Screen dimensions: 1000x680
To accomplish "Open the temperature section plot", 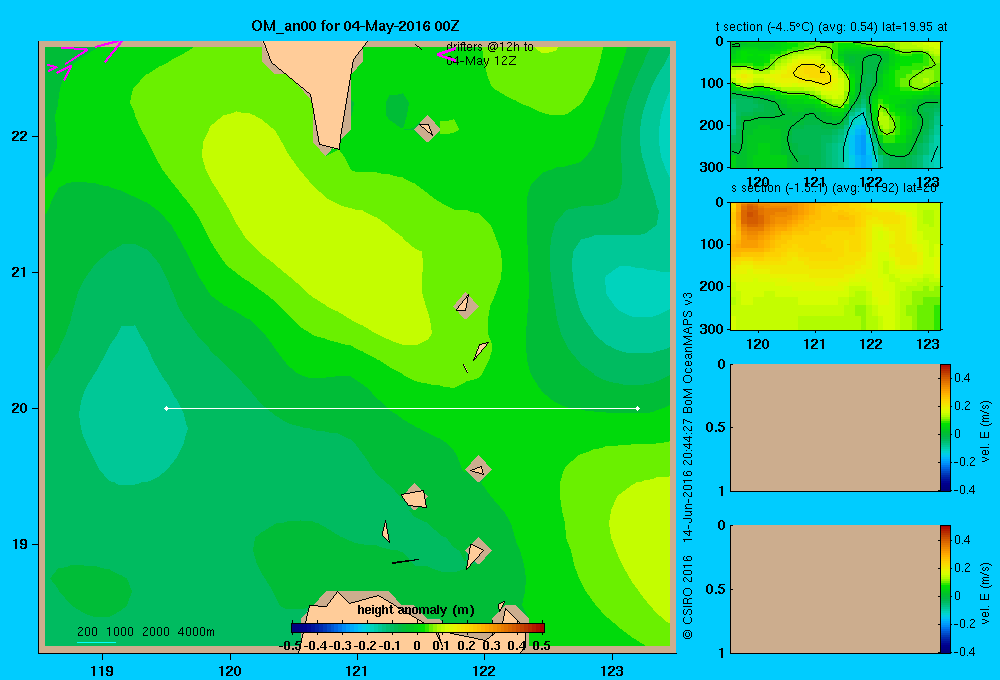I will pos(835,105).
